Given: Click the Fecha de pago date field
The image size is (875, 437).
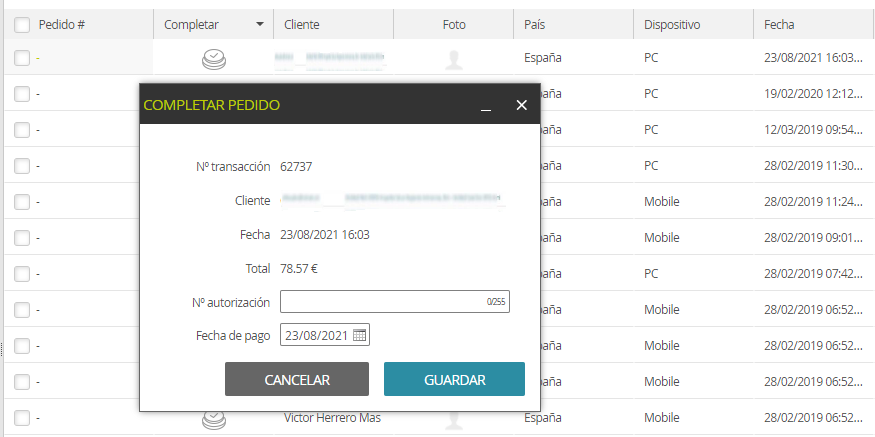Looking at the screenshot, I should (x=325, y=335).
